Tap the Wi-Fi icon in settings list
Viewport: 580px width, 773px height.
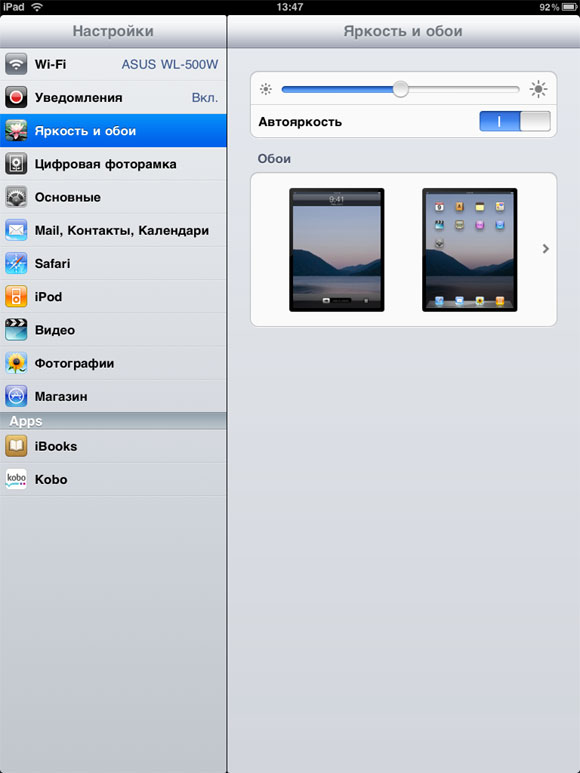click(16, 64)
